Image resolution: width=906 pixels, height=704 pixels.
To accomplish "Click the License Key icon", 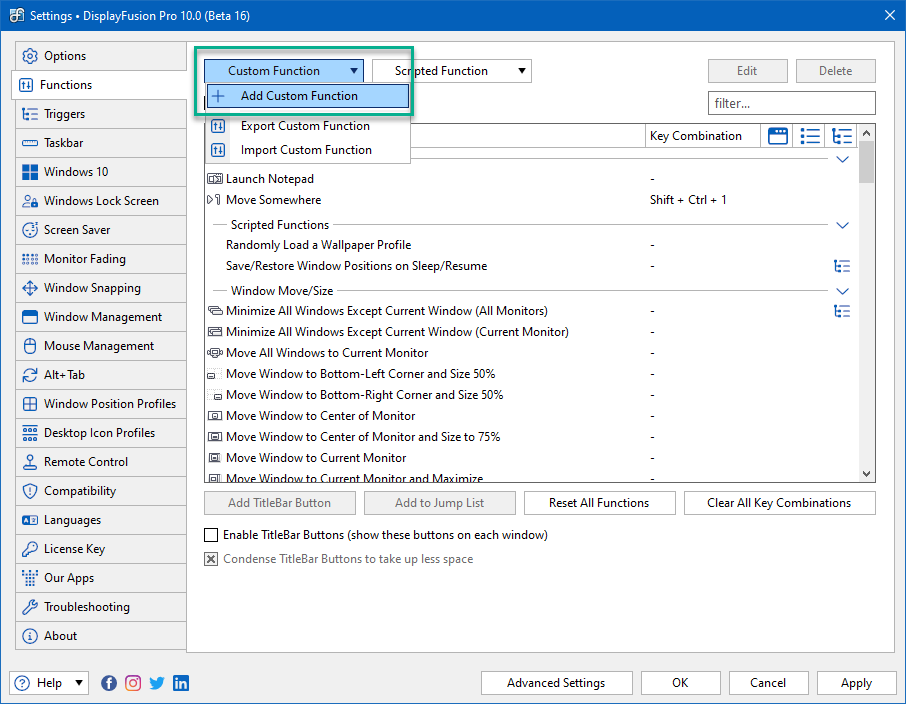I will point(29,549).
